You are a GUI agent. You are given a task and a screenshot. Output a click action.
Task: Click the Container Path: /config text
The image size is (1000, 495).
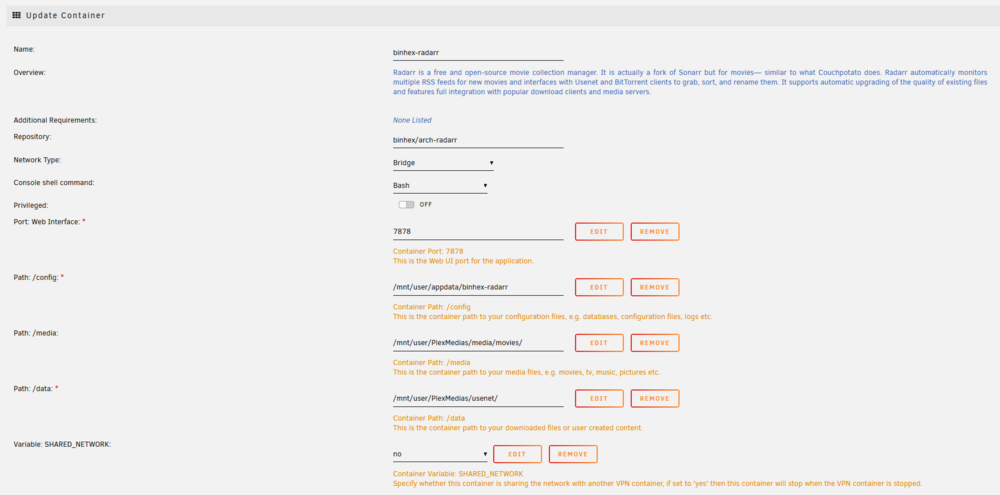(x=432, y=307)
